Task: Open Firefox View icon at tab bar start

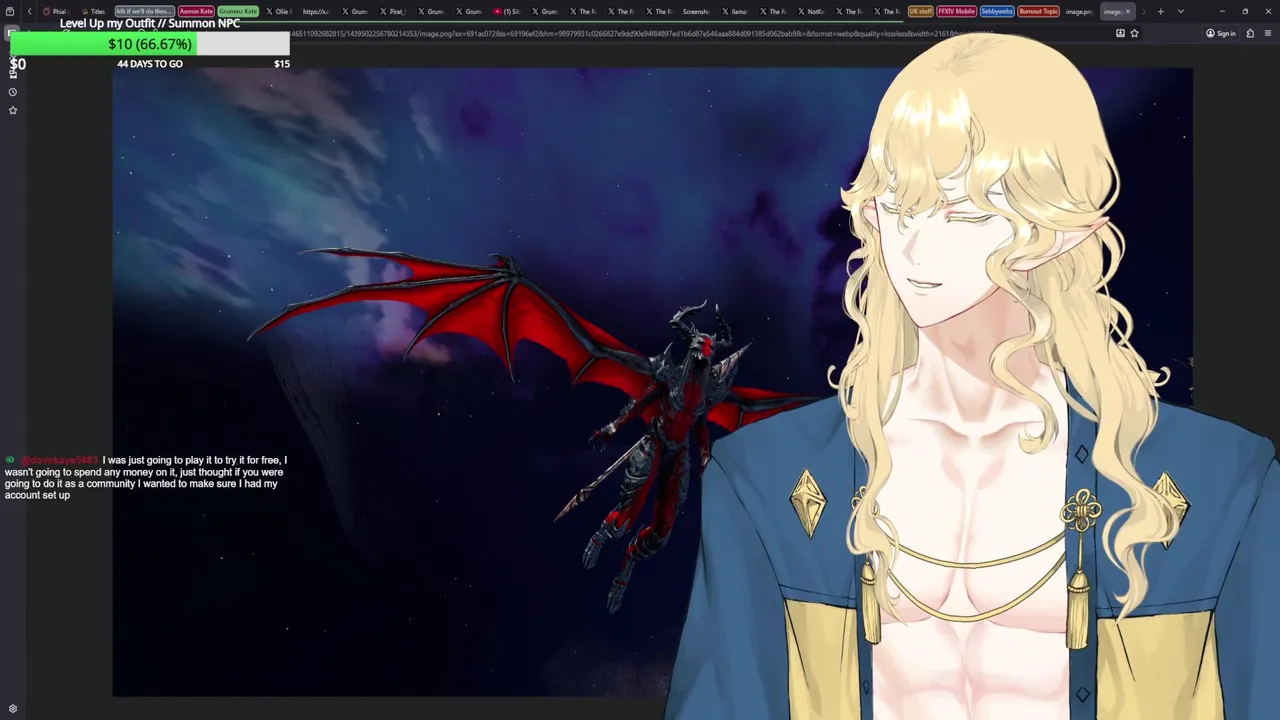Action: point(10,11)
